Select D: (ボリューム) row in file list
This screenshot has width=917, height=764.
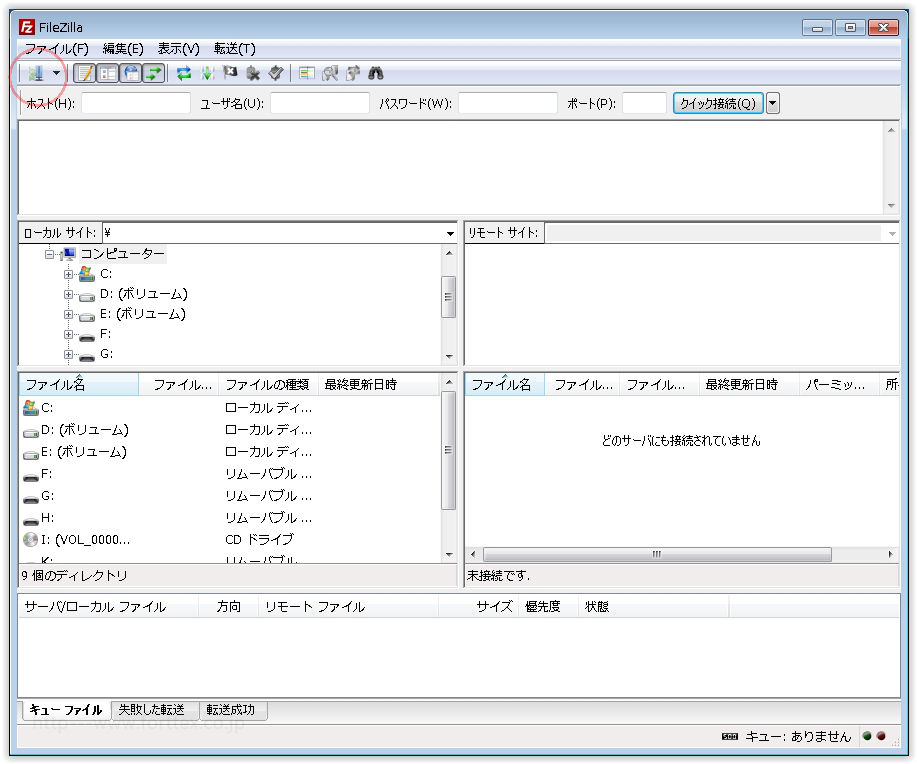229,430
